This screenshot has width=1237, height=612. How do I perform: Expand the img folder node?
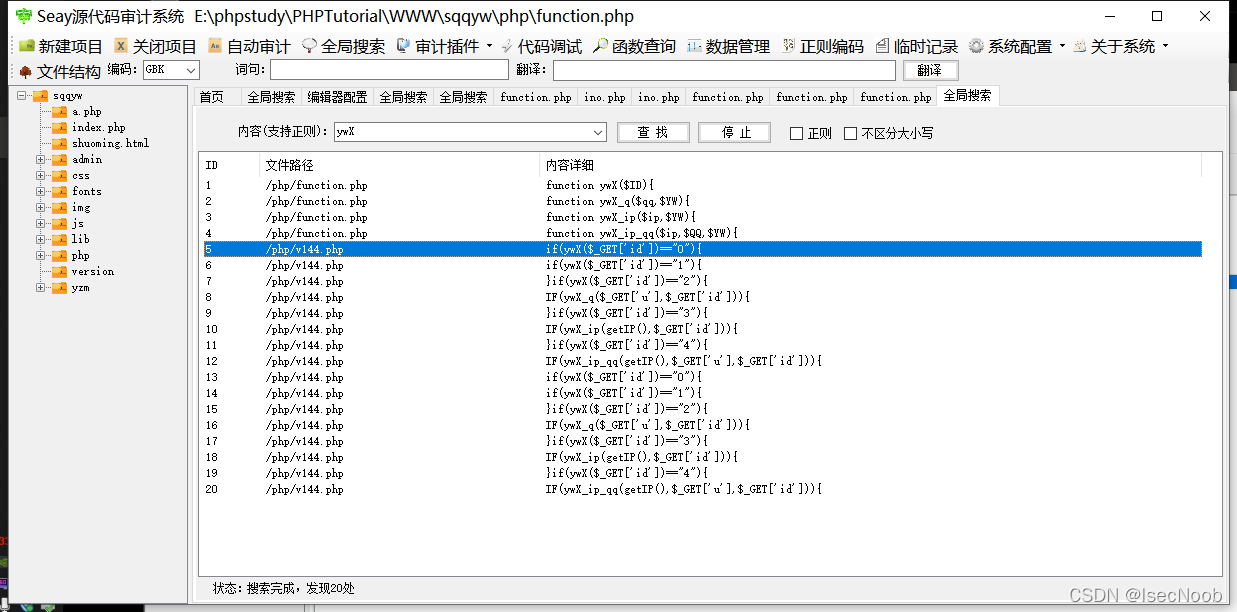click(x=41, y=208)
